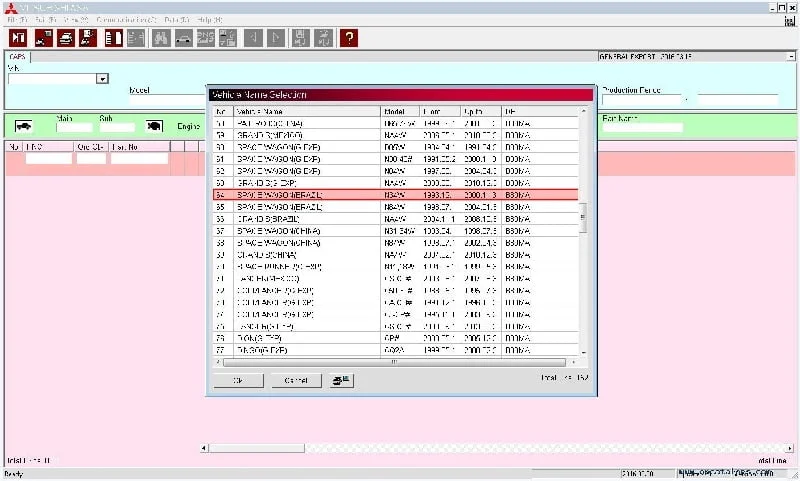Click the dialog horizontal scrollbar thumb

click(394, 362)
